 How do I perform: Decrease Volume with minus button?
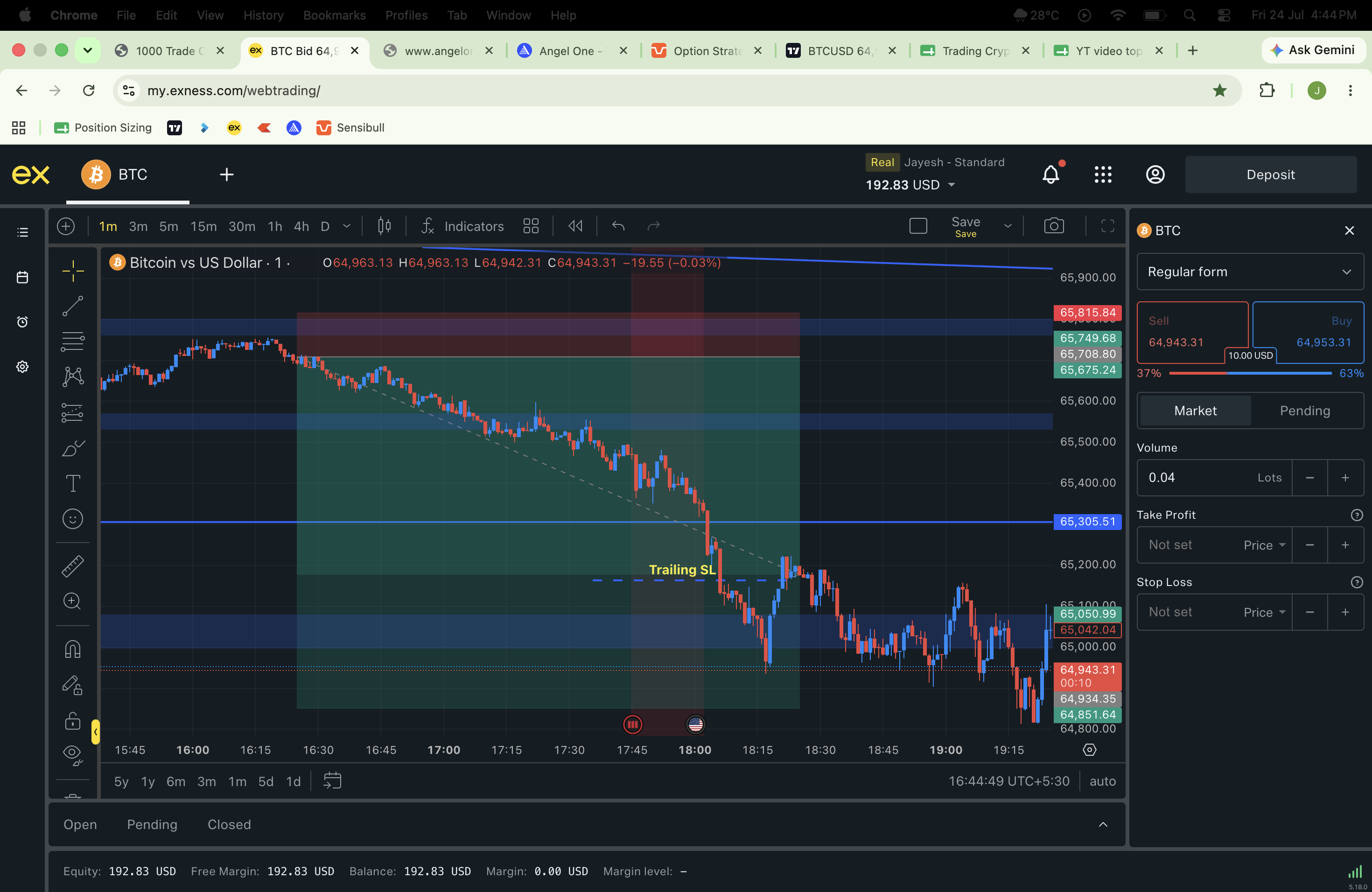click(x=1310, y=478)
